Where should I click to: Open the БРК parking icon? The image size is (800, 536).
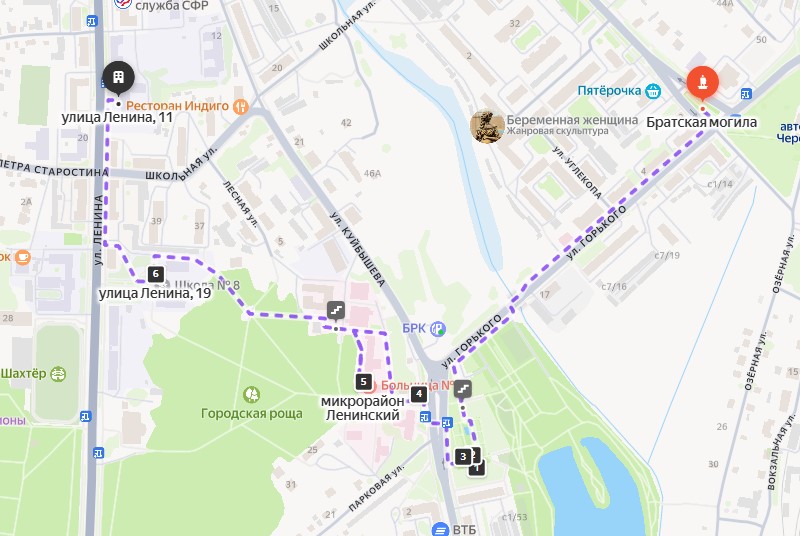pyautogui.click(x=438, y=329)
